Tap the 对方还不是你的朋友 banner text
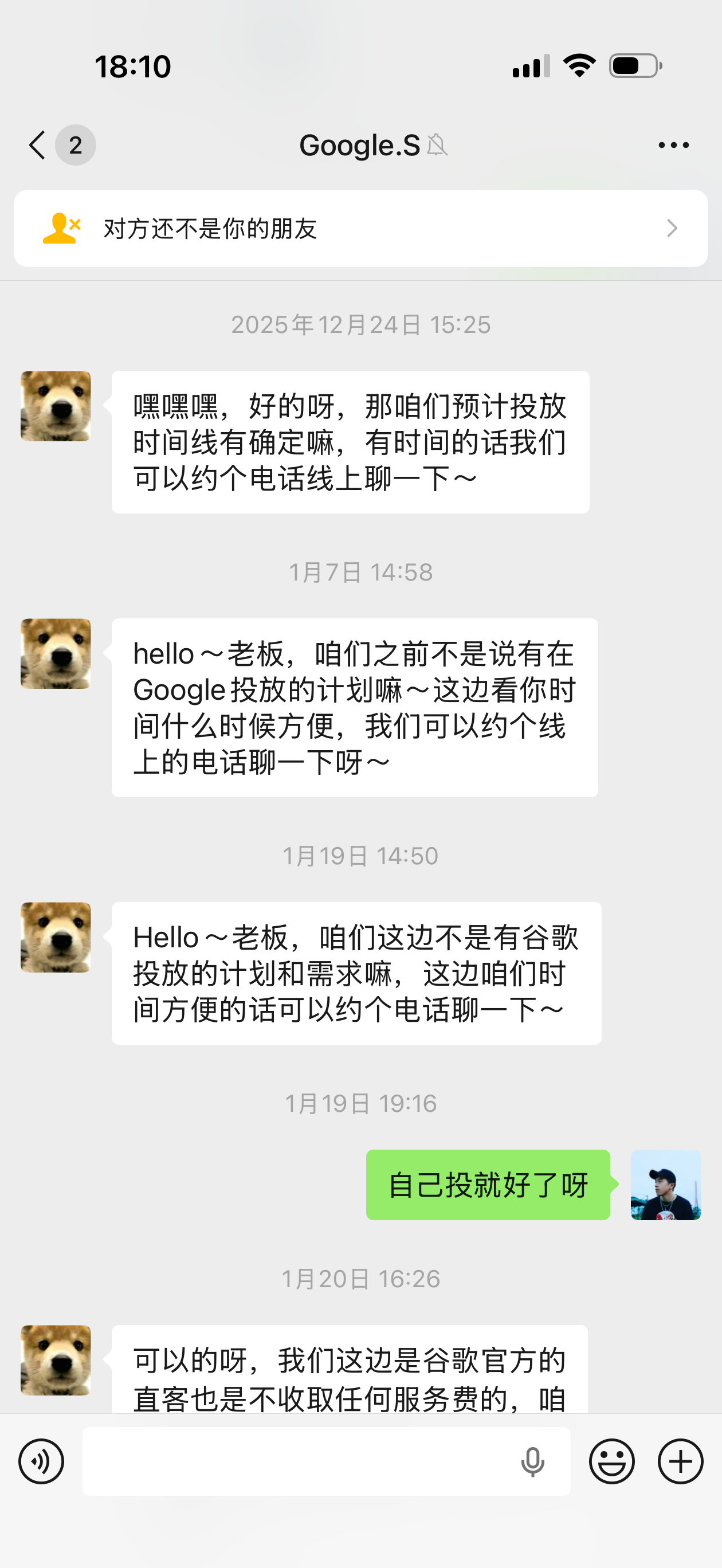722x1568 pixels. click(x=211, y=229)
